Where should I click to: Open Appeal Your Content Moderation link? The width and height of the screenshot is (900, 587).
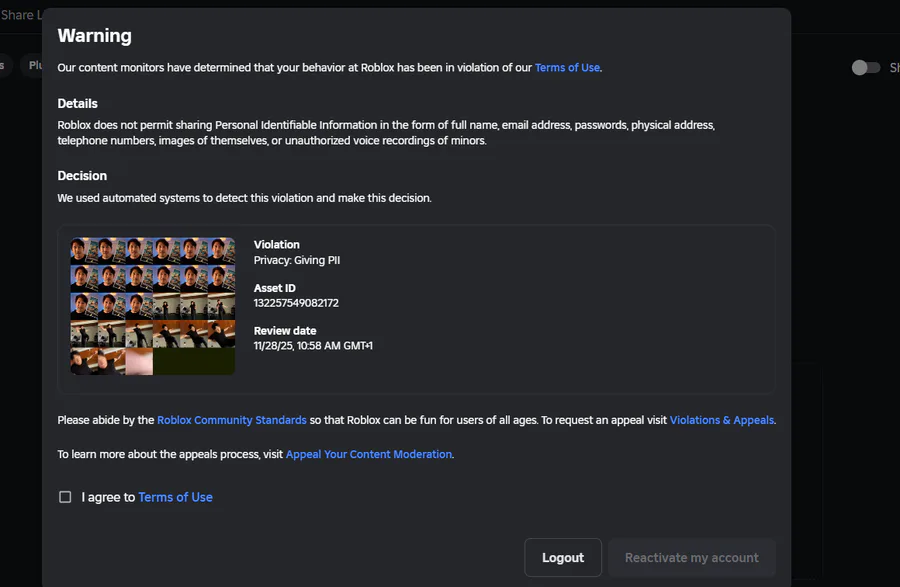[369, 454]
